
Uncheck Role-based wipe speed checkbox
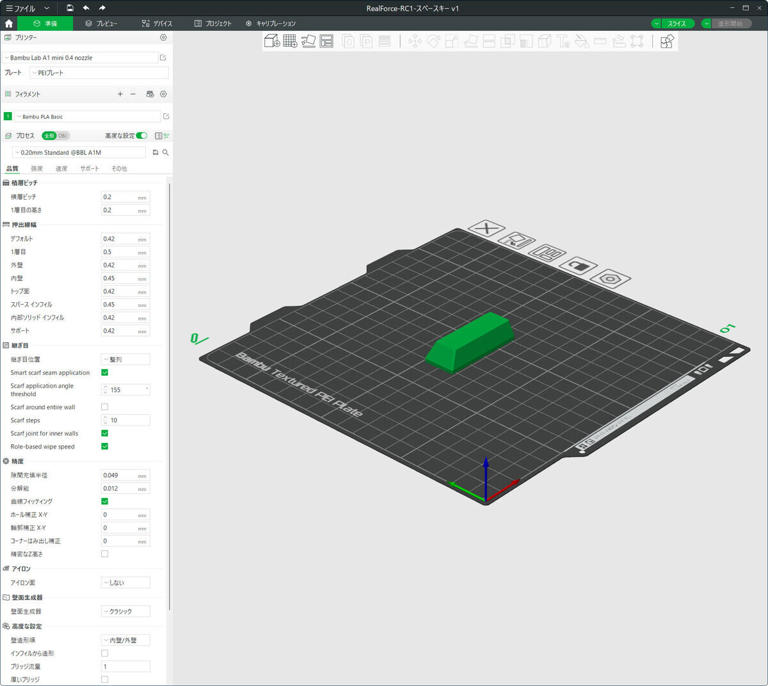(105, 446)
